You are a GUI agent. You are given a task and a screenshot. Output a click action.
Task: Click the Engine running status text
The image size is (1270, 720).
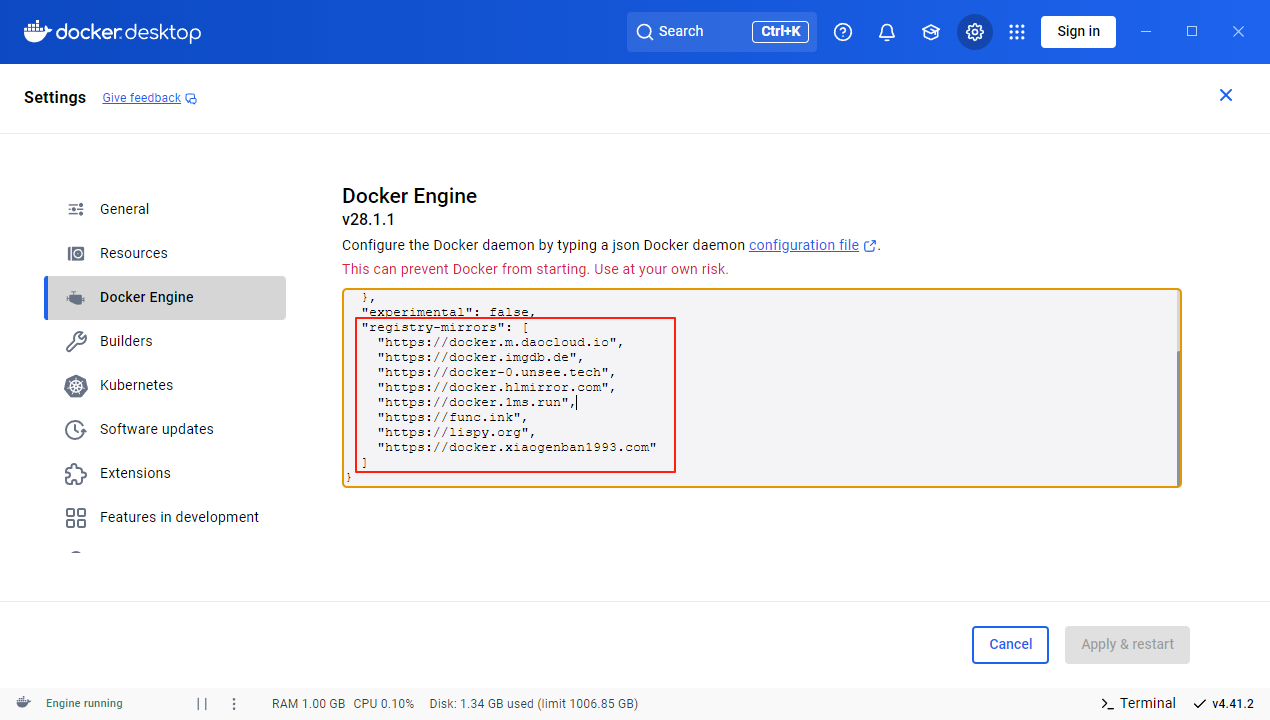[x=84, y=704]
